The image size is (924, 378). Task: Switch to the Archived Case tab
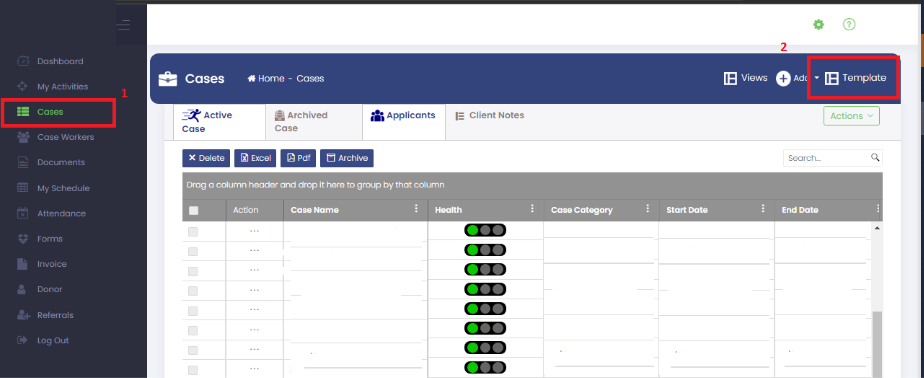click(x=314, y=121)
